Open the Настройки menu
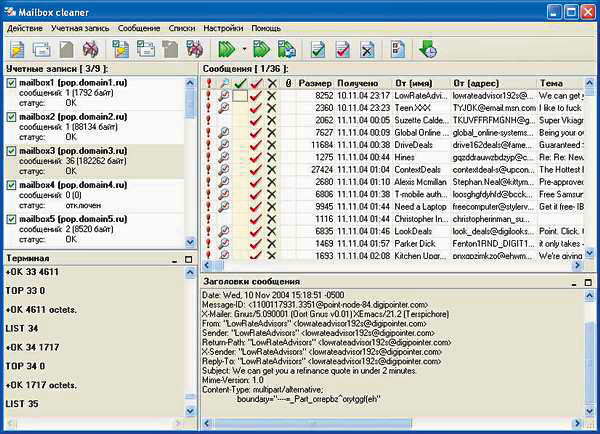This screenshot has width=600, height=434. [223, 28]
